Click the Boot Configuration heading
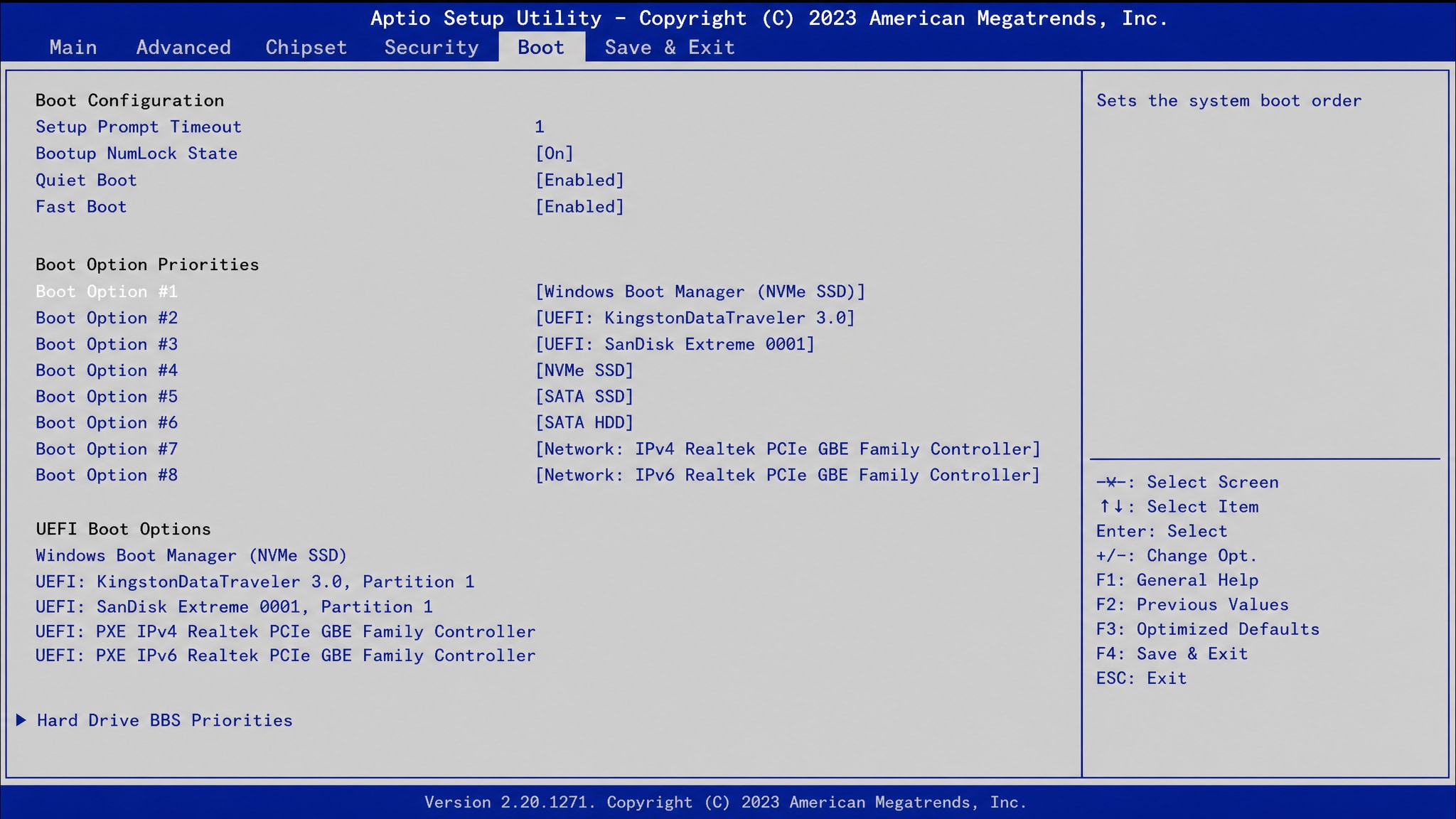 pyautogui.click(x=130, y=100)
